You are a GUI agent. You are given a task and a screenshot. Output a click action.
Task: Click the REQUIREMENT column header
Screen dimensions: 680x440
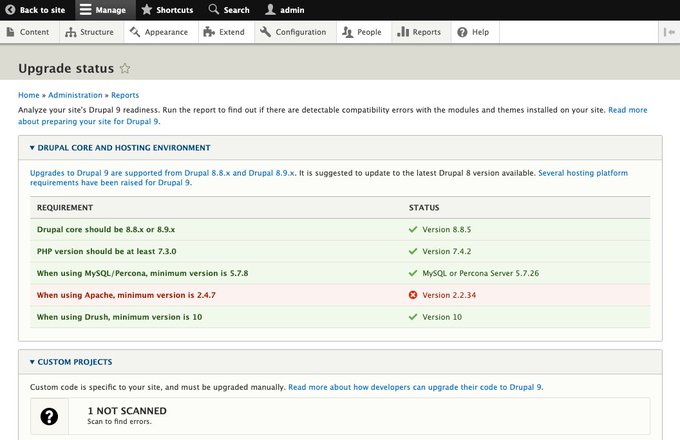pos(65,208)
